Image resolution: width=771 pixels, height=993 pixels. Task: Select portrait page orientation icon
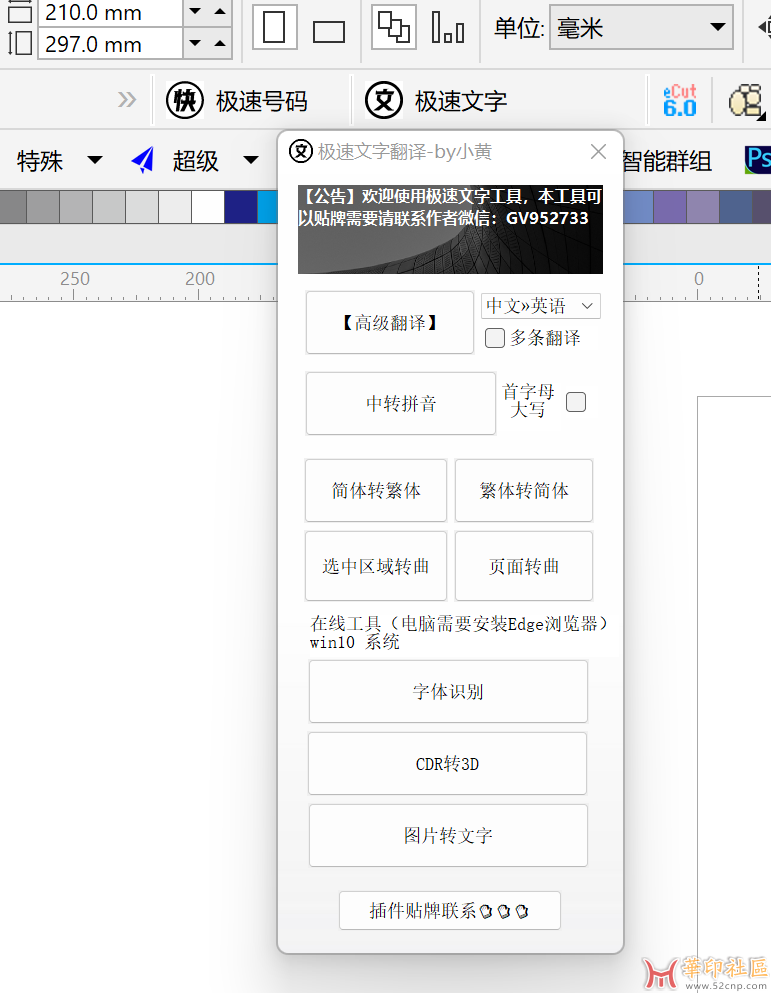274,27
